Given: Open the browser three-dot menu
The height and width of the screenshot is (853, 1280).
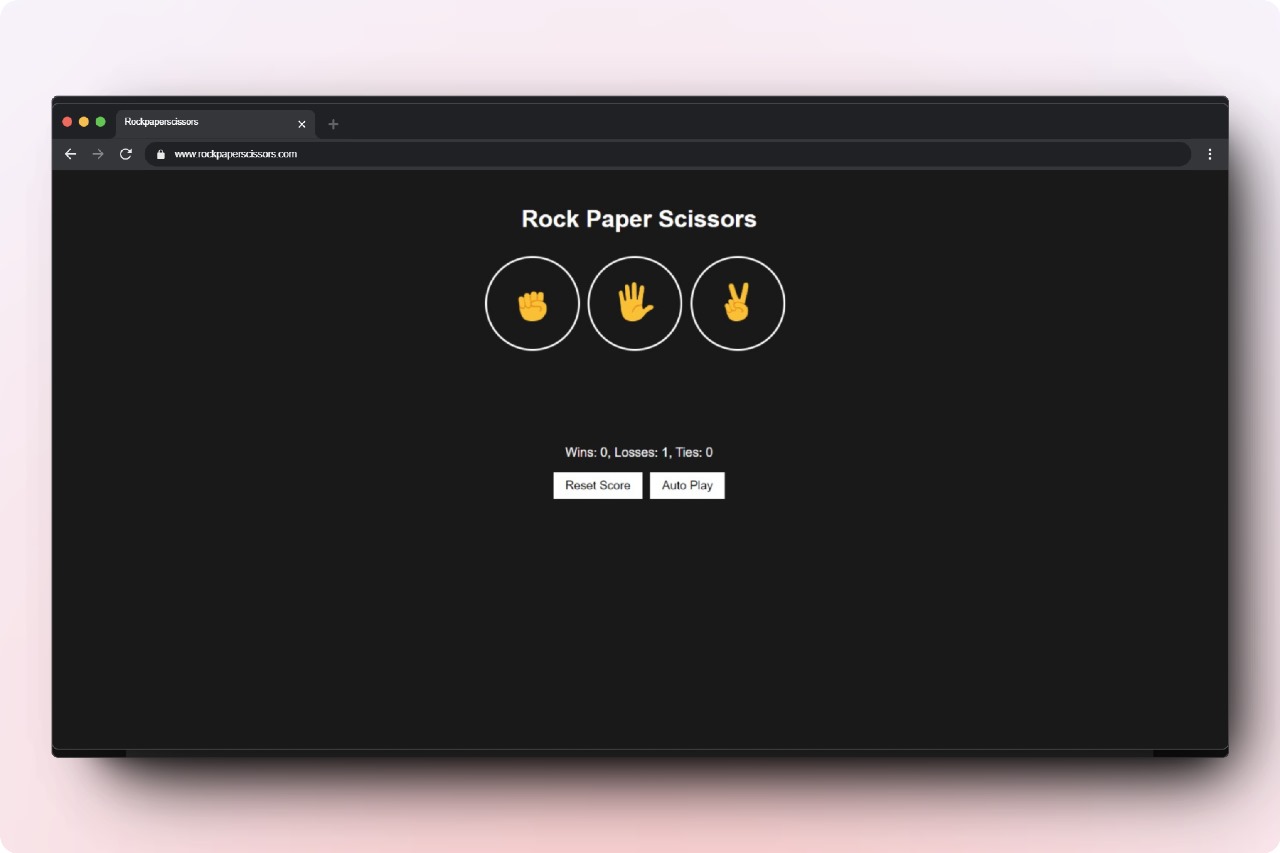Looking at the screenshot, I should pos(1209,154).
